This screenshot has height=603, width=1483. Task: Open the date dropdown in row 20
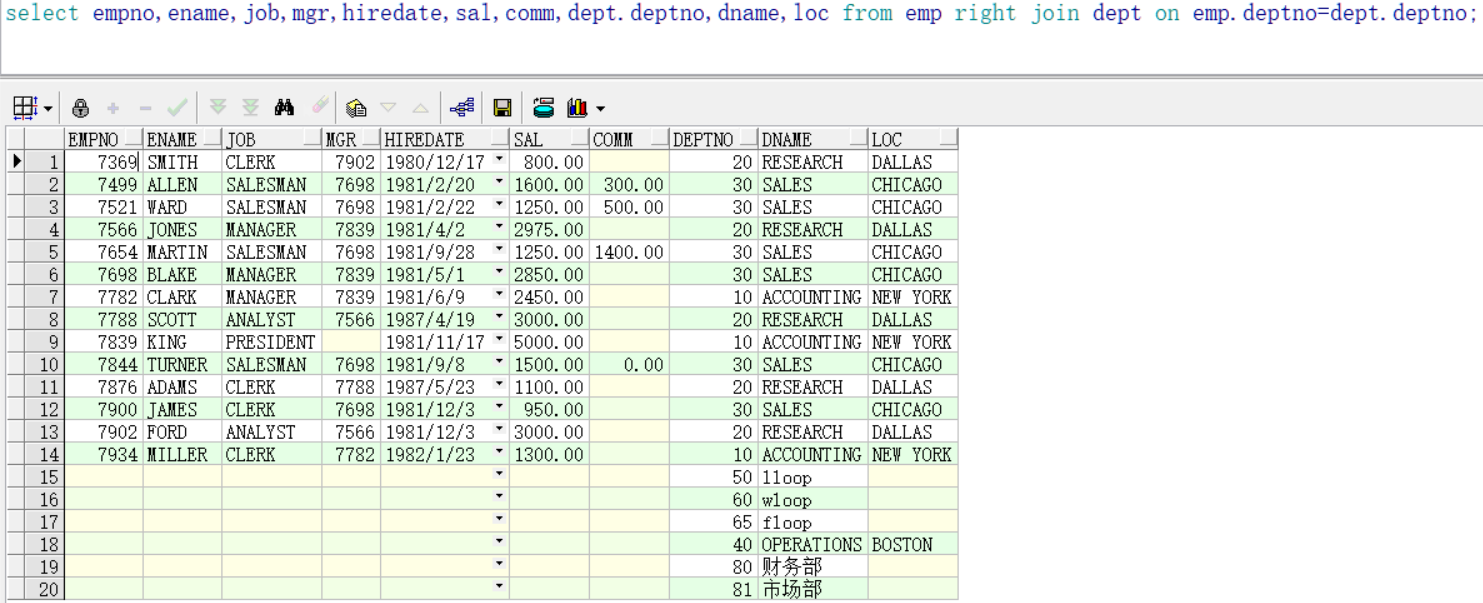[500, 589]
